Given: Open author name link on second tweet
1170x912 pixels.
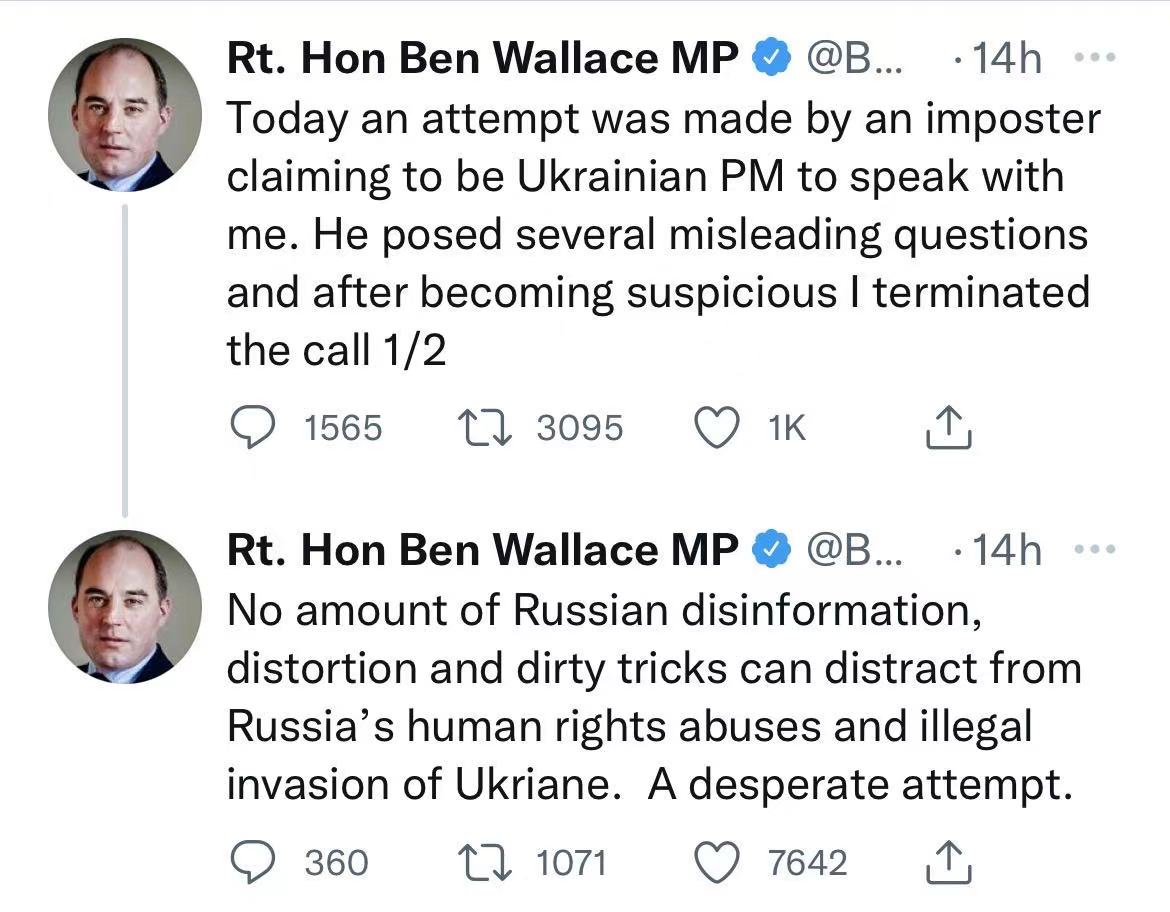Looking at the screenshot, I should [482, 550].
